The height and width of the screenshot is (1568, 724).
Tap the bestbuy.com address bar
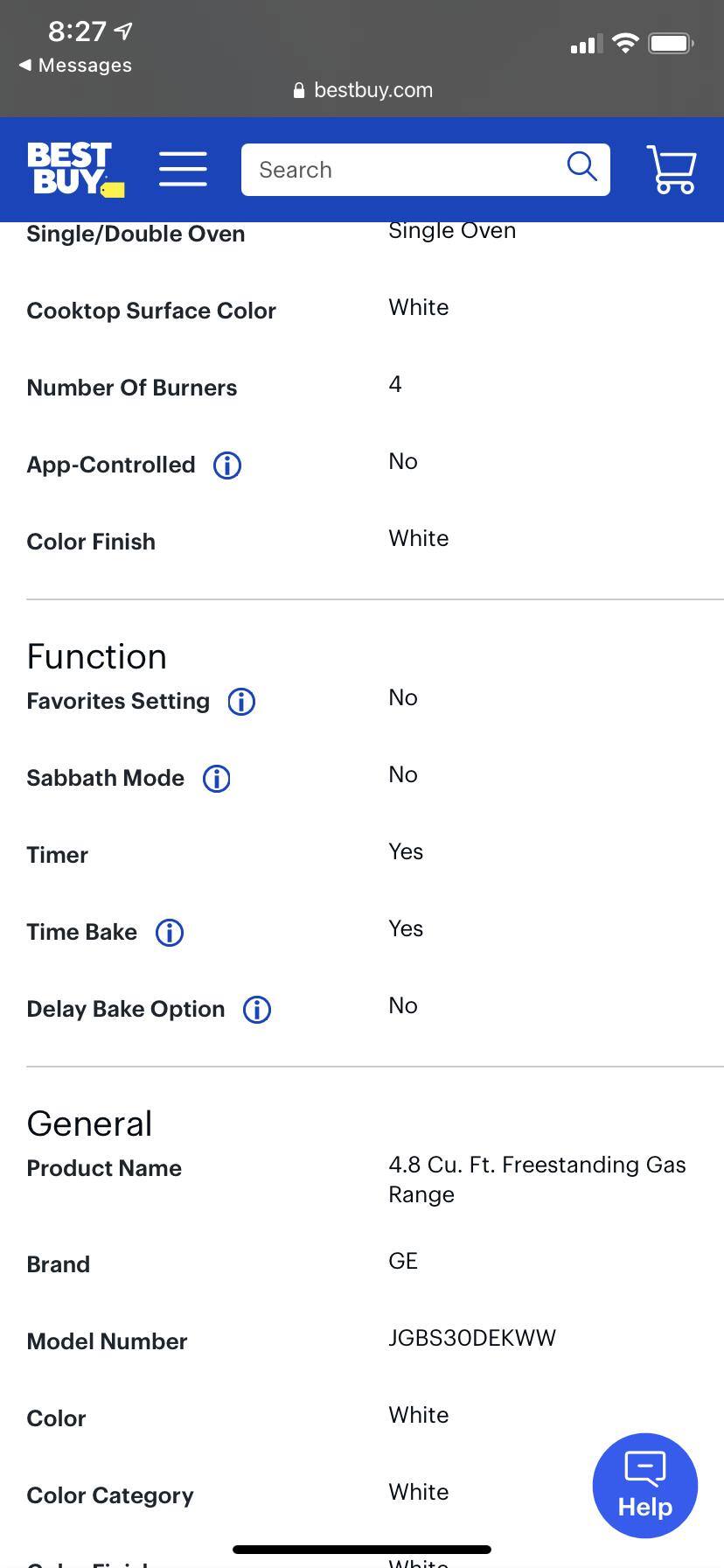pyautogui.click(x=363, y=90)
